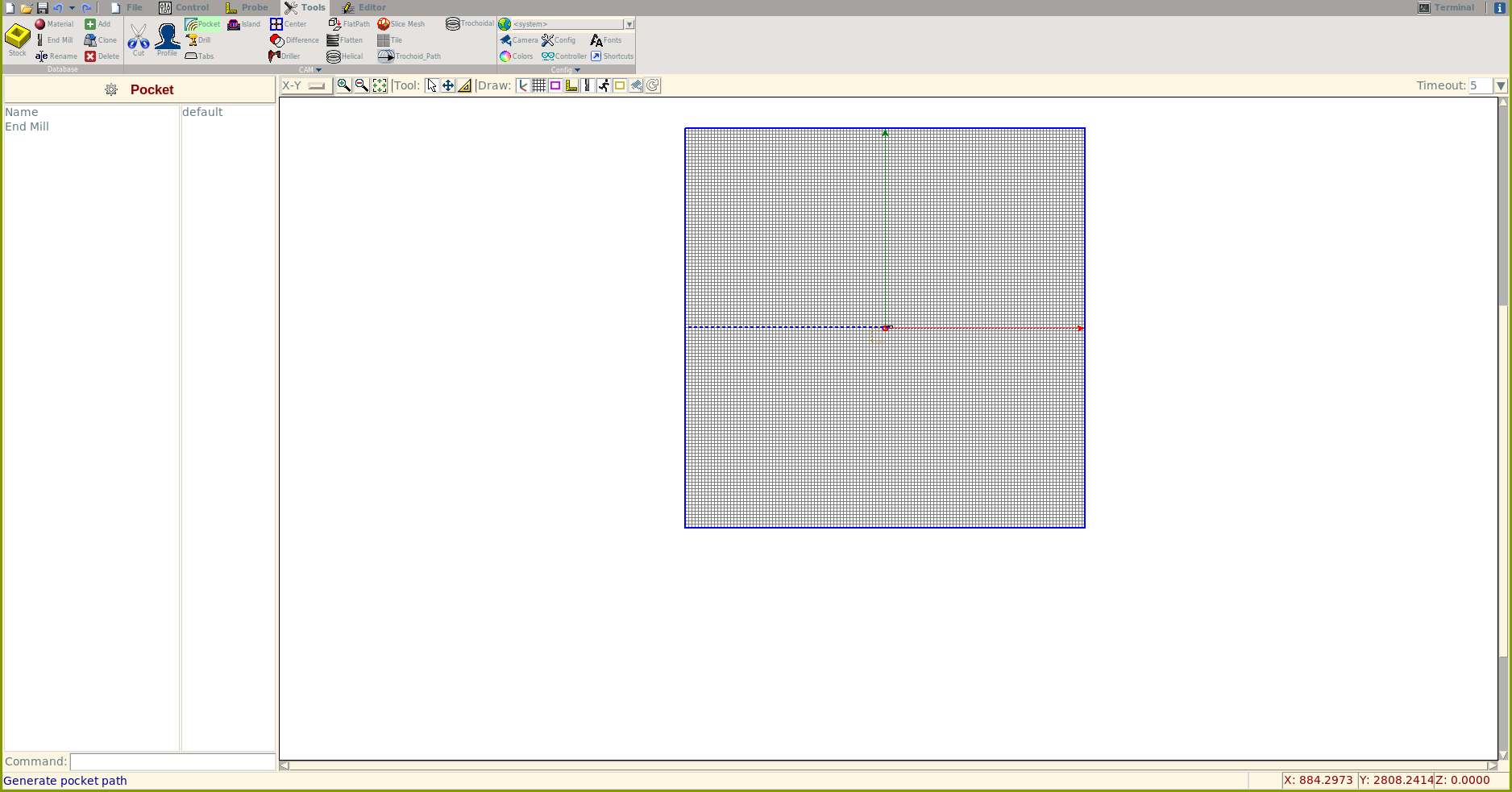
Task: Clone the selected database item
Action: 101,40
